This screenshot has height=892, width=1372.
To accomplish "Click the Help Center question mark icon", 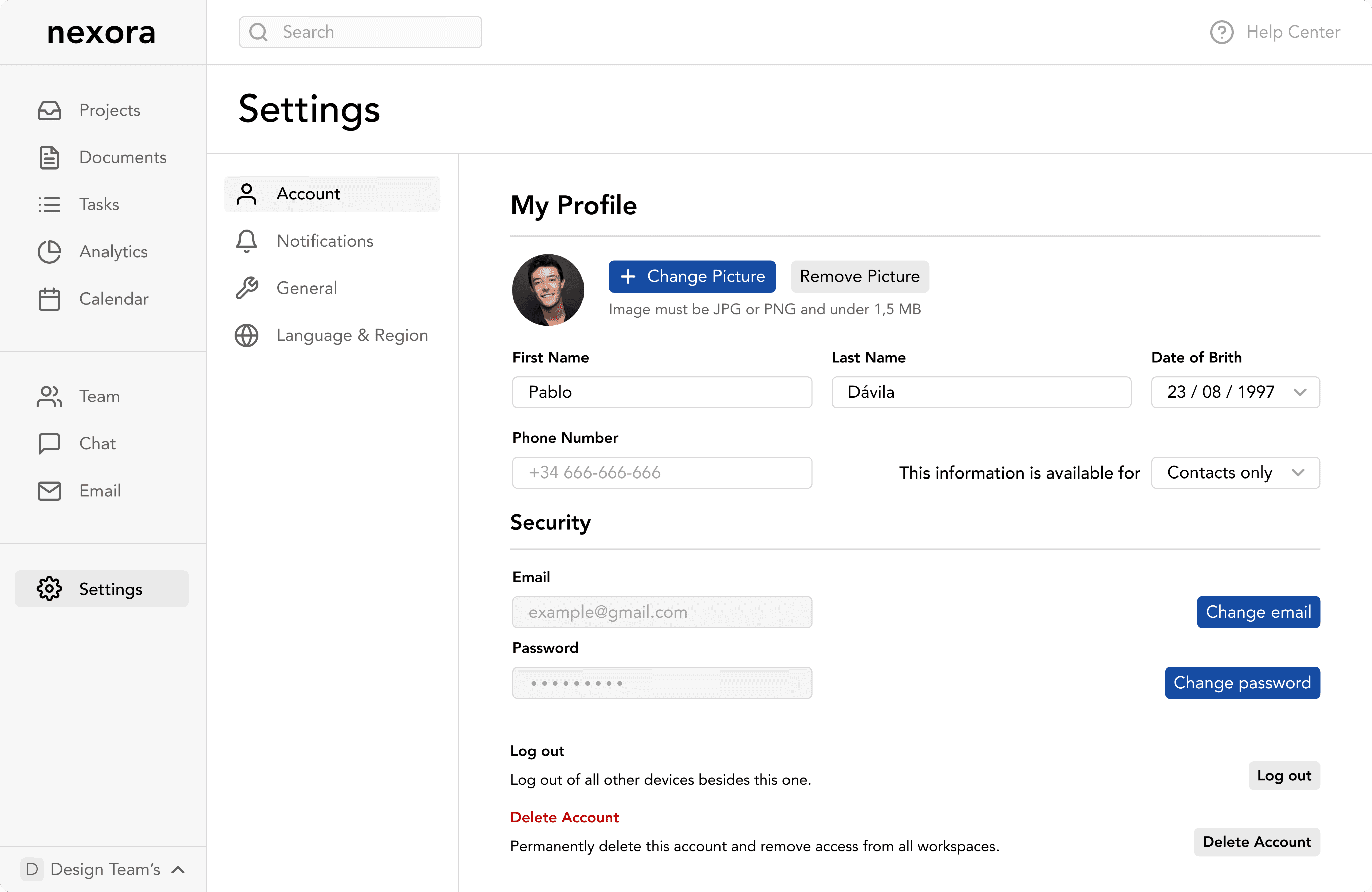I will pos(1221,32).
